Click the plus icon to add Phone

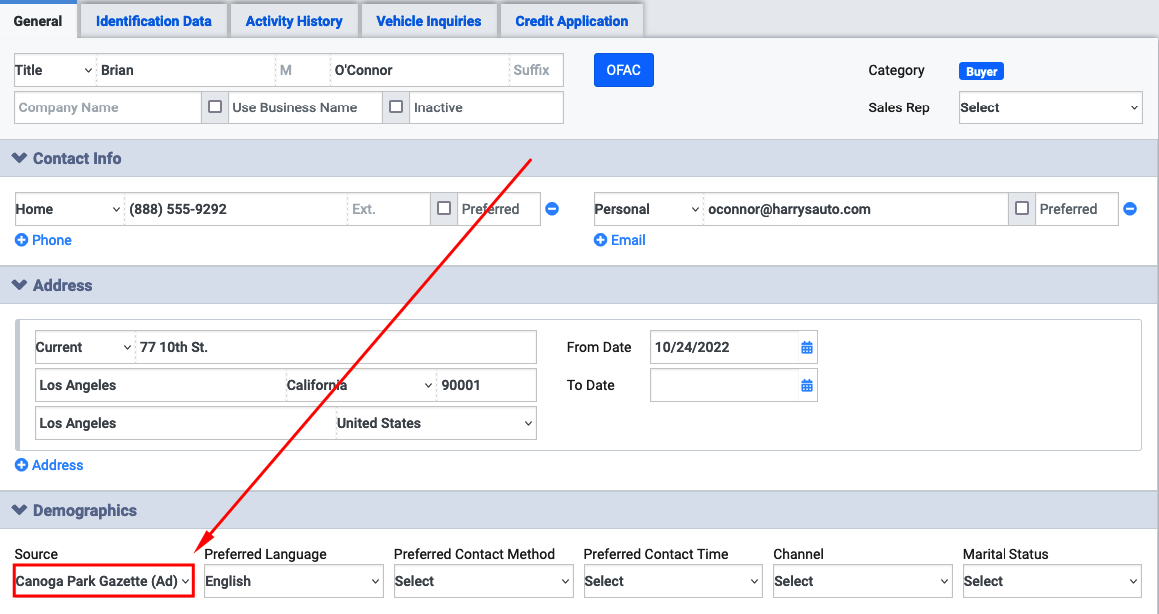click(21, 240)
